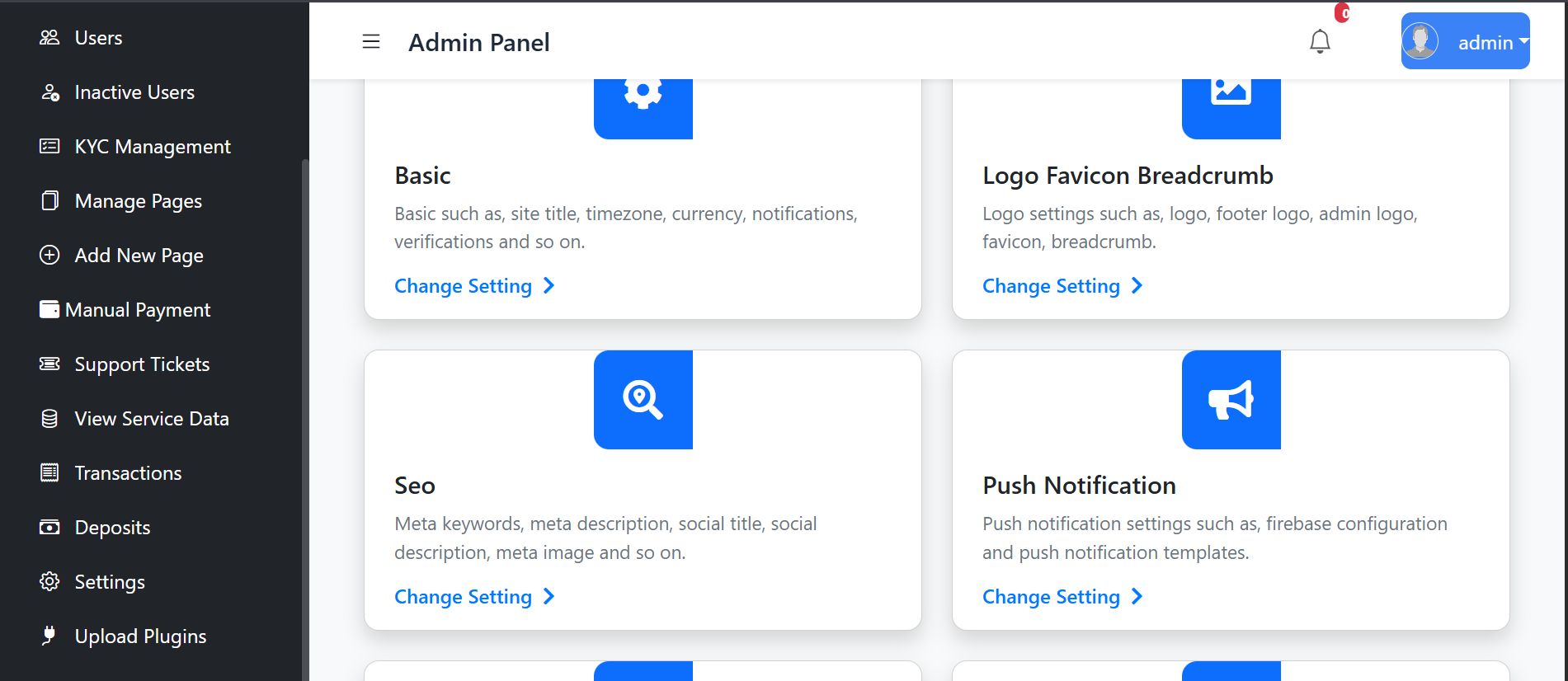Click the Deposits money icon

(49, 528)
